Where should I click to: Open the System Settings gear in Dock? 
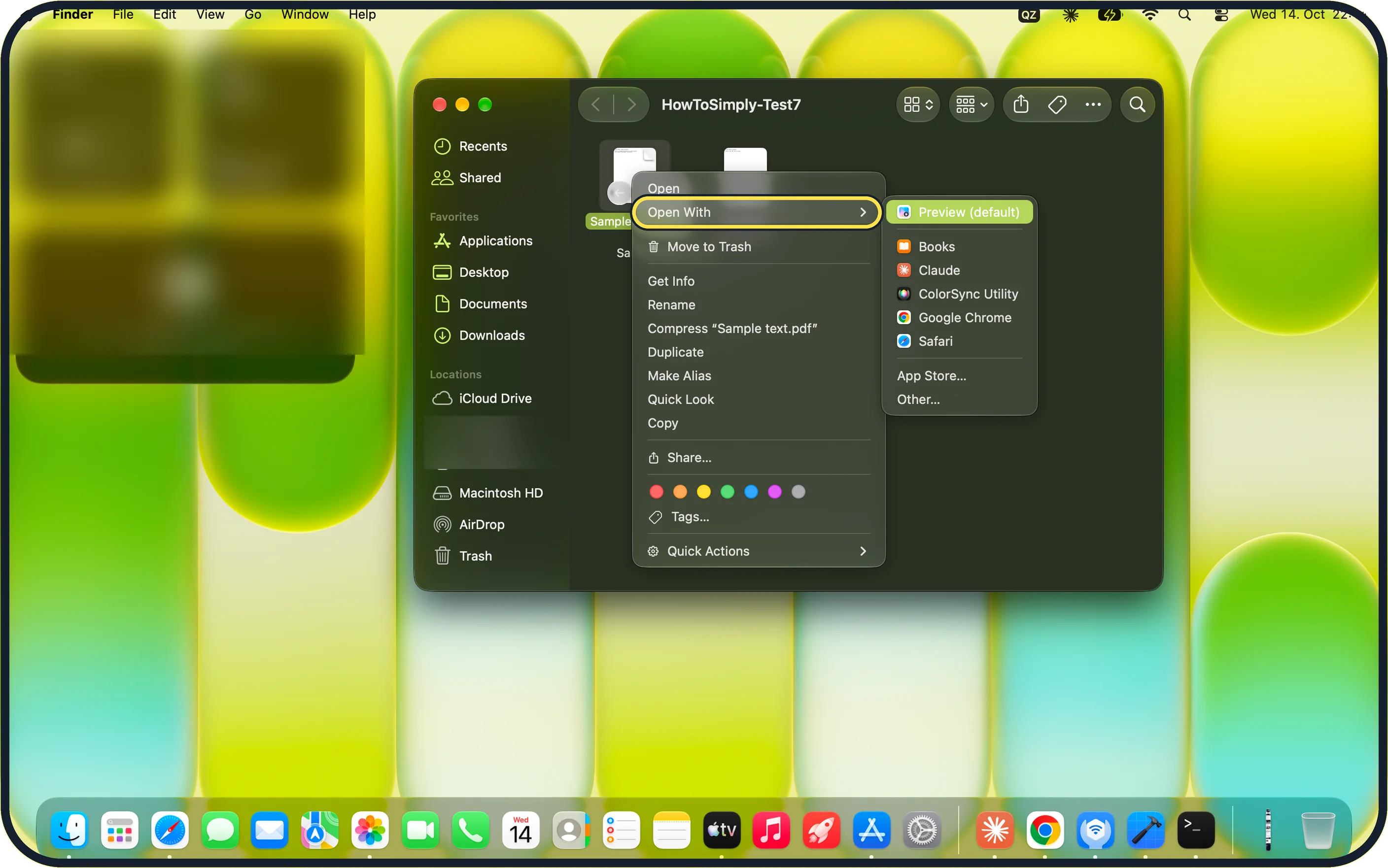coord(921,830)
